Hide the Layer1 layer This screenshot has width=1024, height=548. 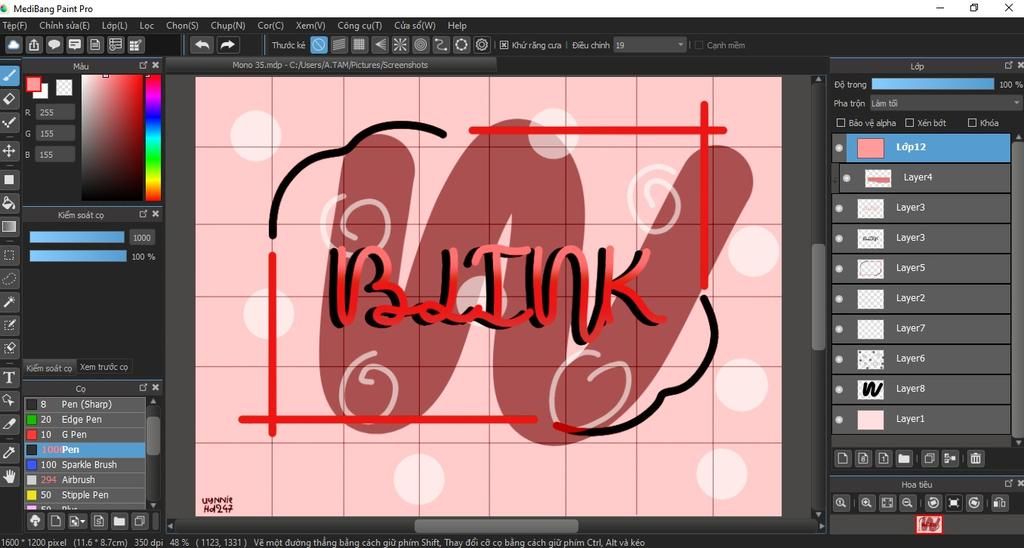click(839, 419)
